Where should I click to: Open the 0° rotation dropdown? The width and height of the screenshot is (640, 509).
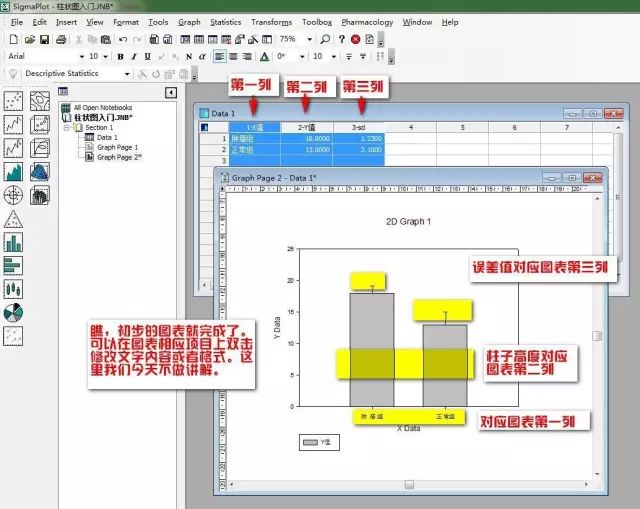[302, 56]
